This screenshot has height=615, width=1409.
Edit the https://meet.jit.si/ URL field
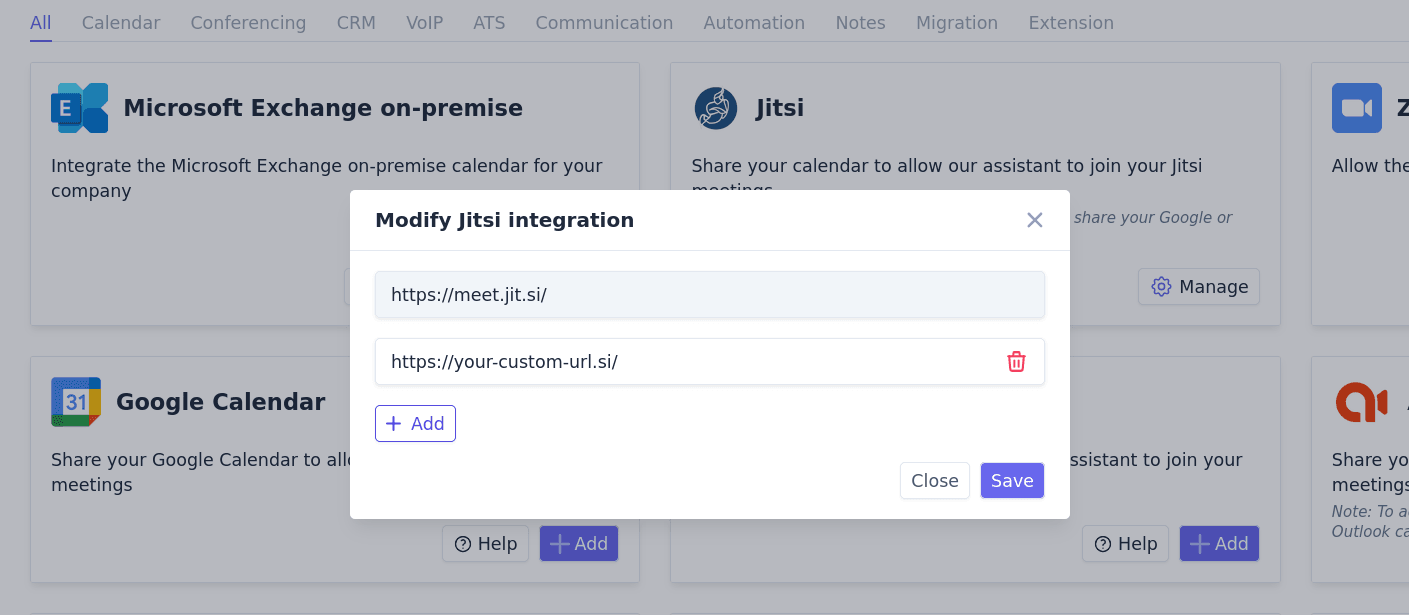709,295
